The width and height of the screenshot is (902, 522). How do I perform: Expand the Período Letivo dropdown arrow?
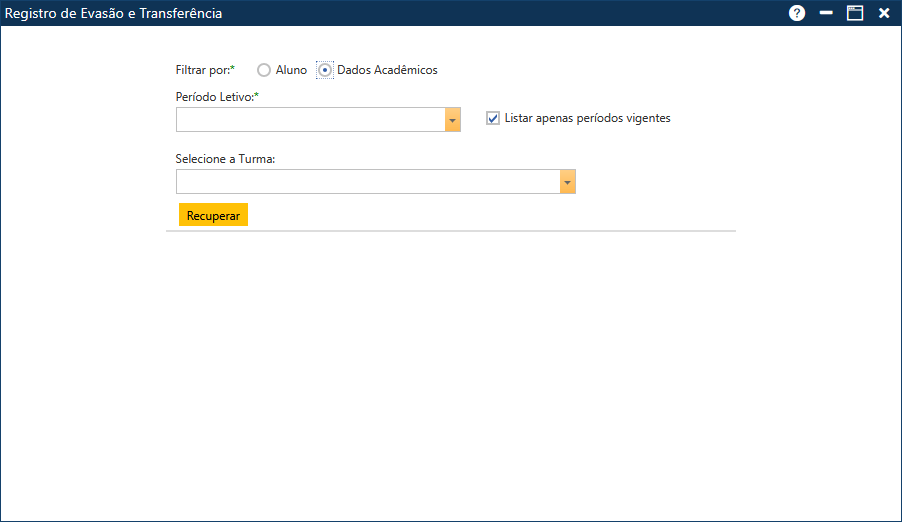453,120
